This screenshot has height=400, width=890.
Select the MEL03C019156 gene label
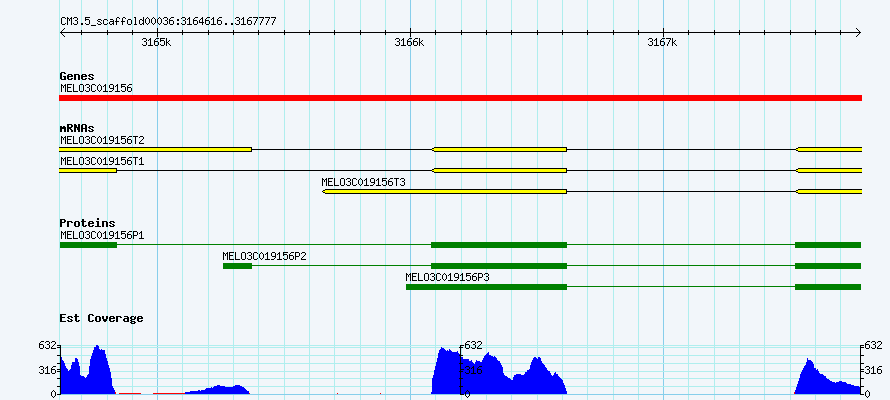point(96,88)
